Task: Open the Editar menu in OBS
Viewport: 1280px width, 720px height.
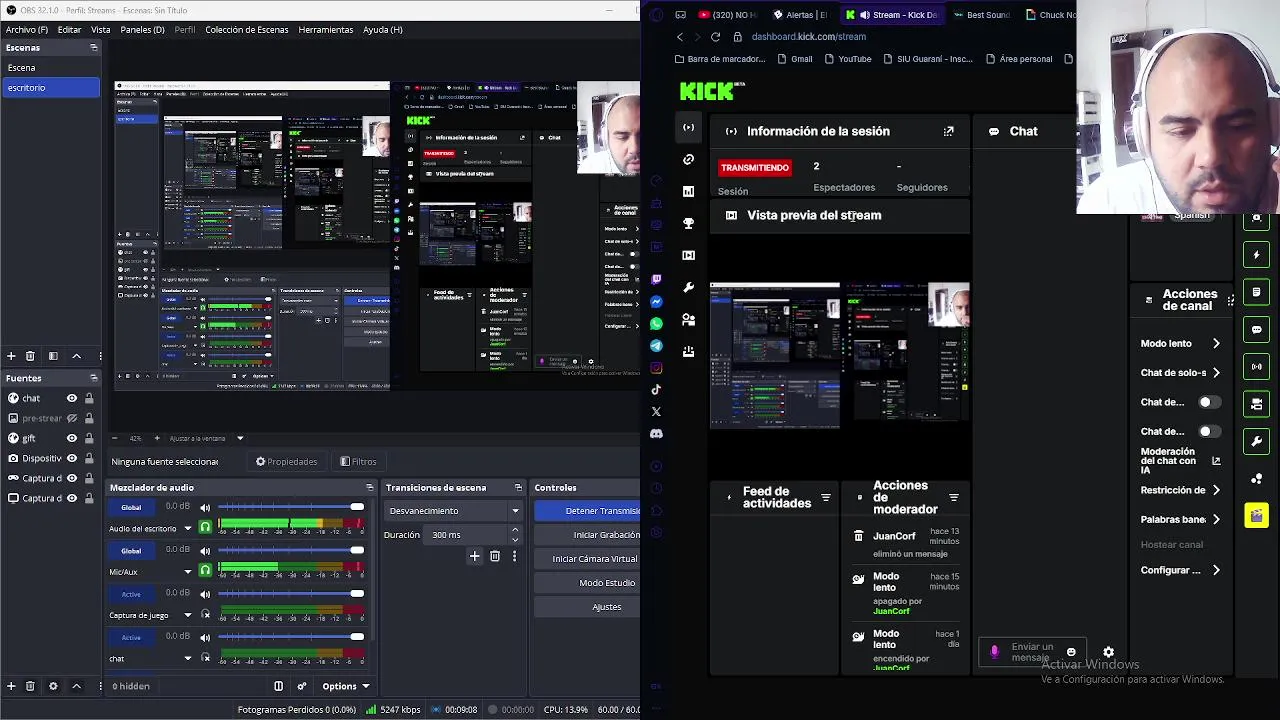Action: [69, 30]
